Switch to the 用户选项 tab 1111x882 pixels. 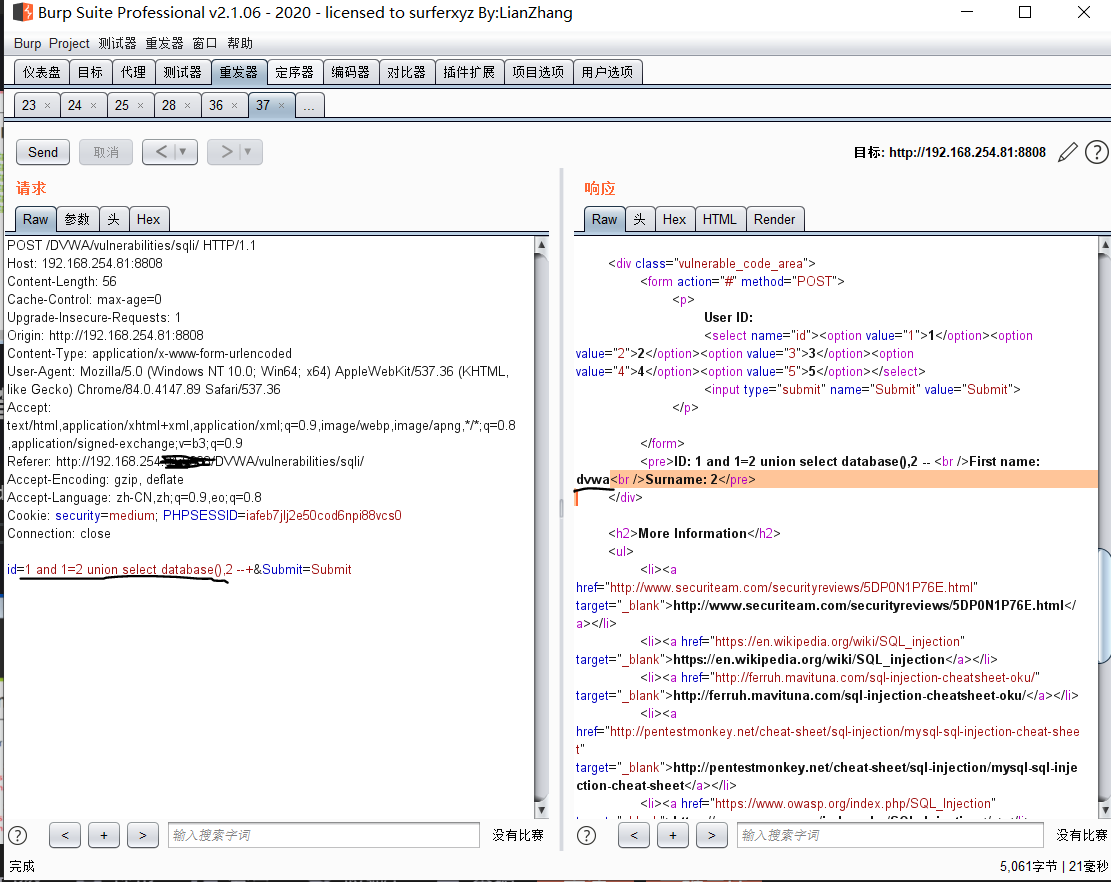[607, 72]
